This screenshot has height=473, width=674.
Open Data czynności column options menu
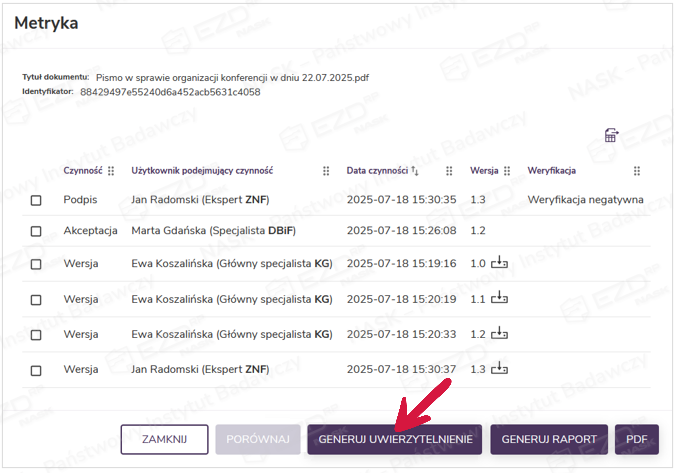(x=449, y=171)
